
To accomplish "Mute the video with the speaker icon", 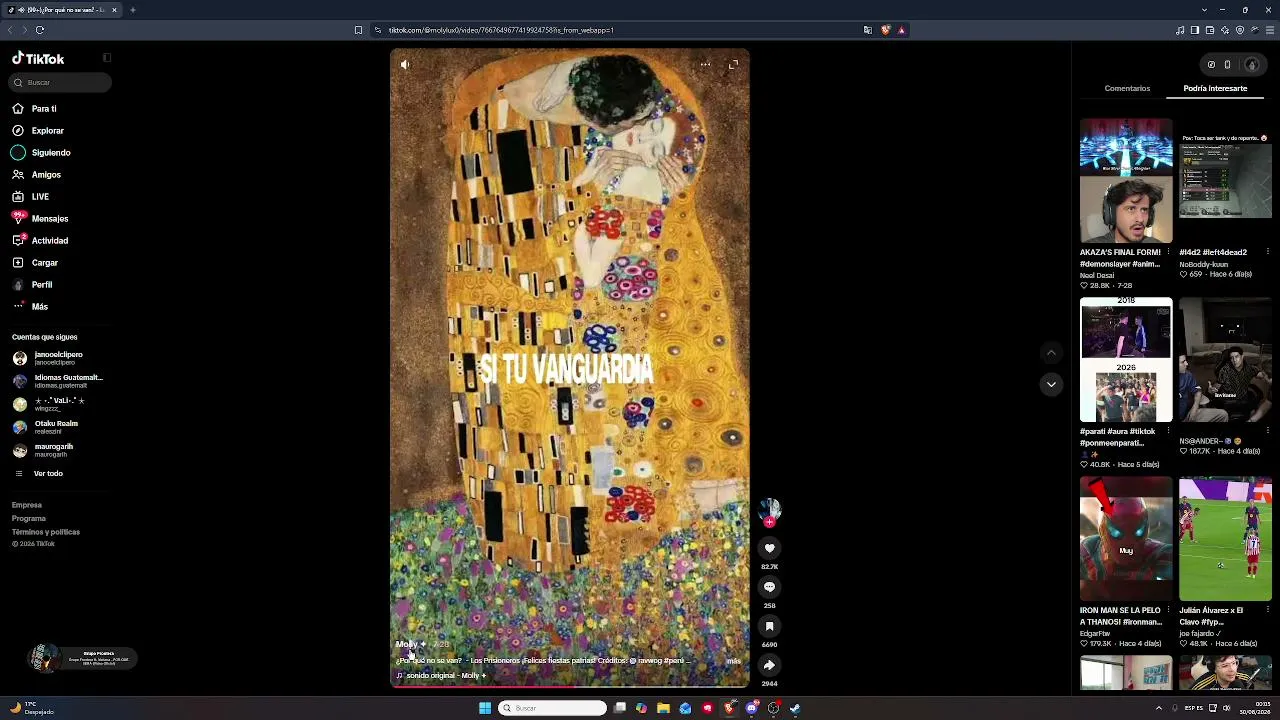I will click(x=405, y=64).
